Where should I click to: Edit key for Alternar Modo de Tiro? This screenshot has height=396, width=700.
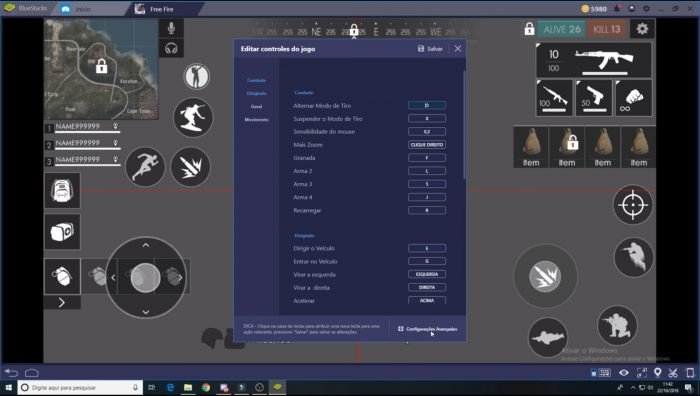click(427, 105)
